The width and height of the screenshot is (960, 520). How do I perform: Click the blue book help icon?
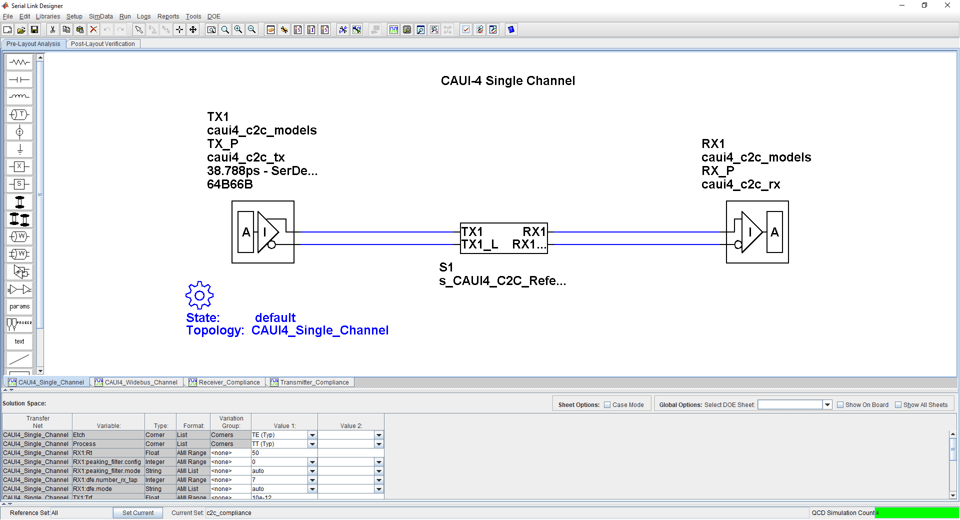tap(511, 29)
